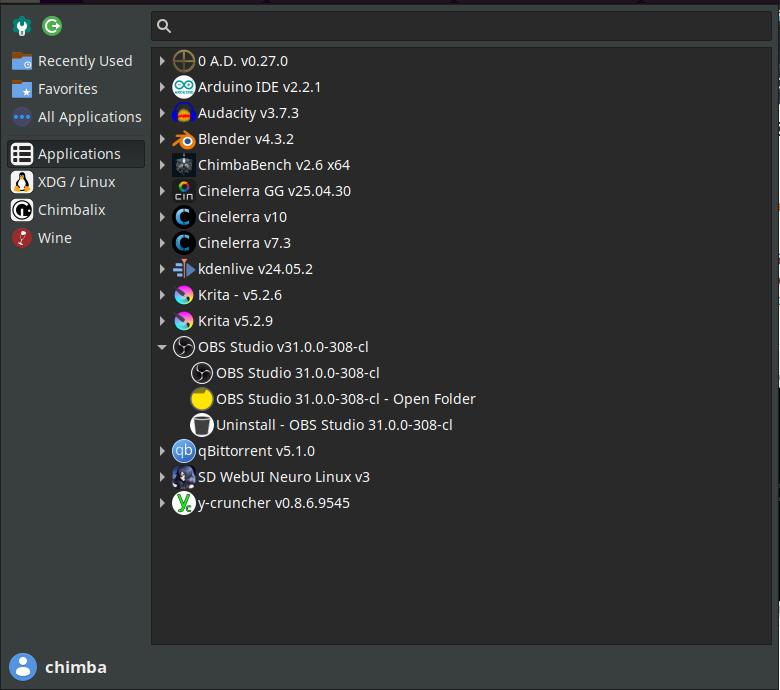Click the Cinelerra v7.3 'C' icon
This screenshot has height=690, width=780.
pos(184,243)
